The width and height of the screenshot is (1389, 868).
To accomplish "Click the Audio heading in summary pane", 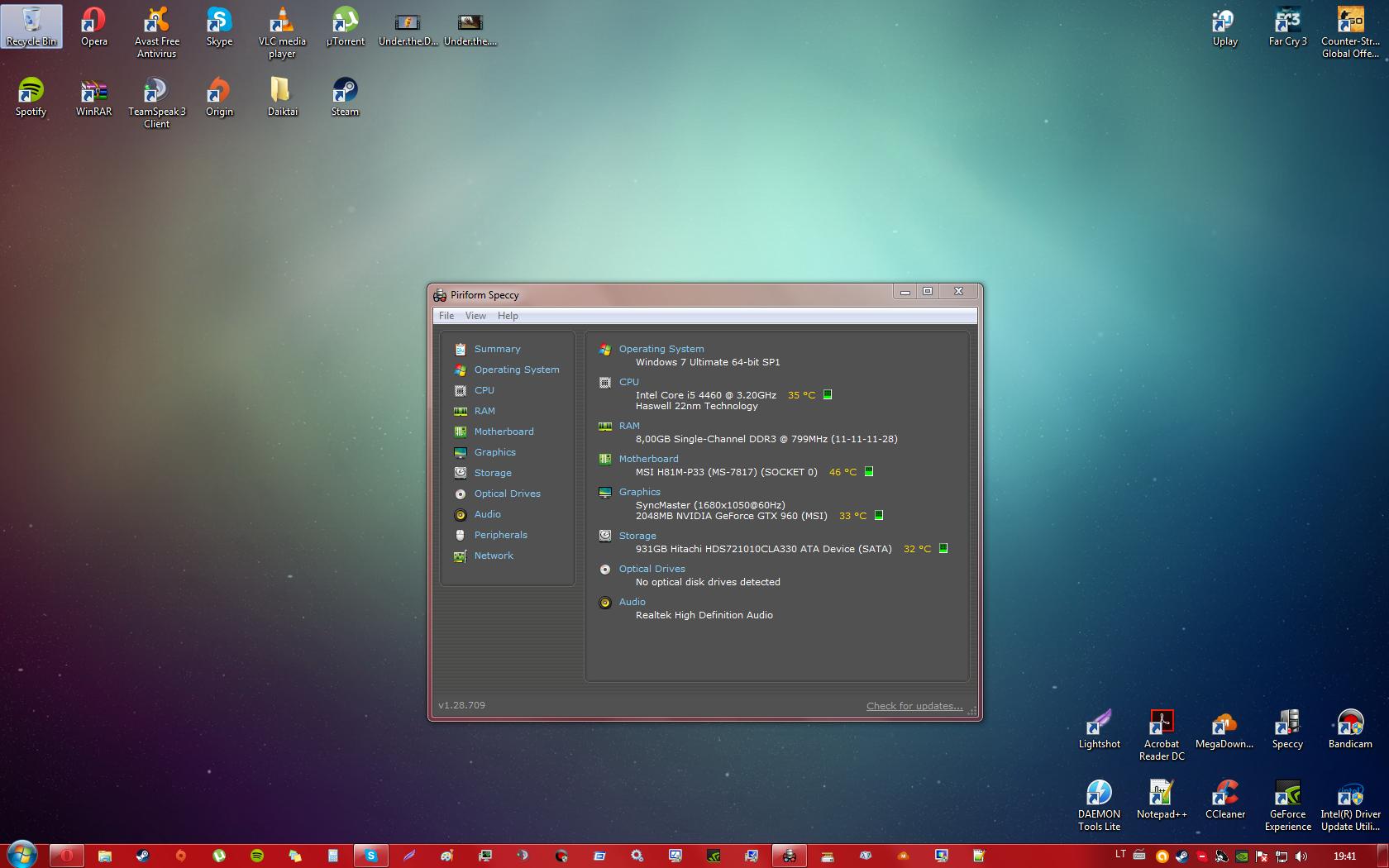I will [632, 602].
